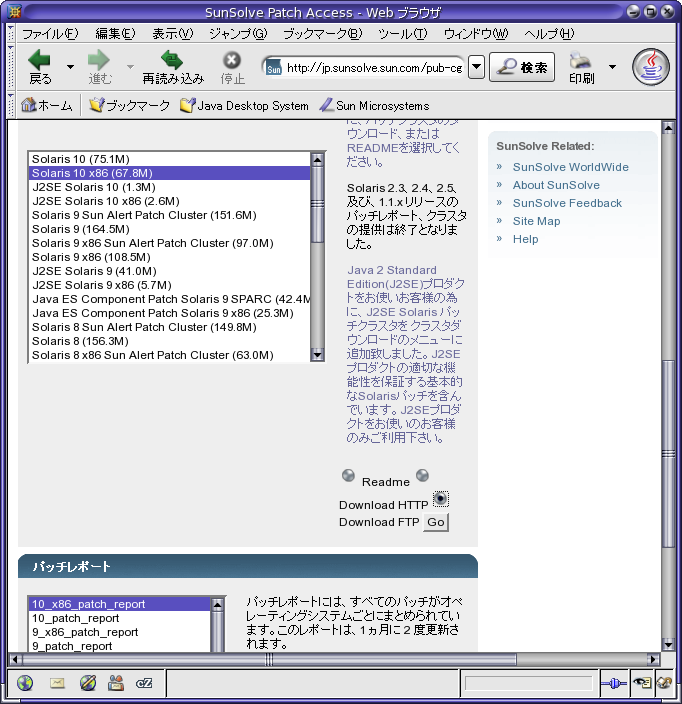Click inside the URL address field

tap(374, 68)
